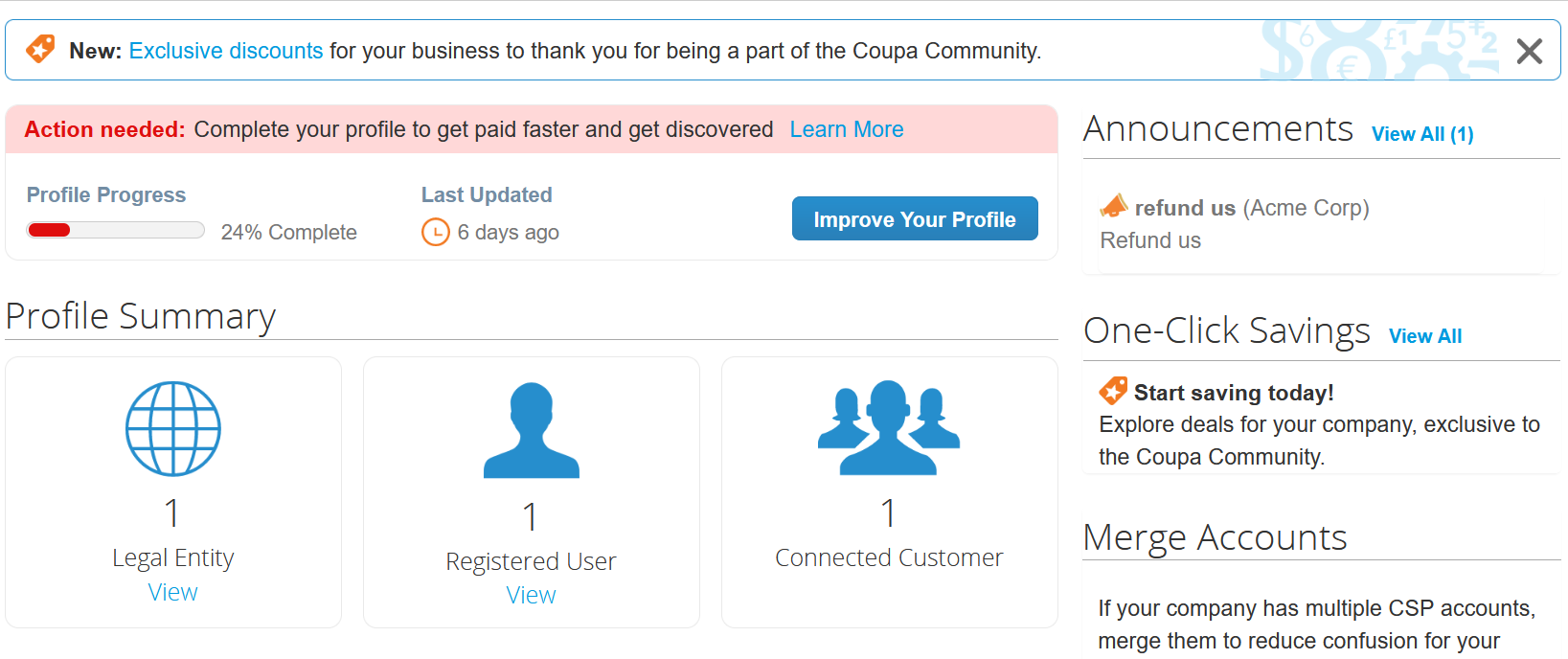Image resolution: width=1568 pixels, height=659 pixels.
Task: Open the Exclusive discounts link
Action: [226, 51]
